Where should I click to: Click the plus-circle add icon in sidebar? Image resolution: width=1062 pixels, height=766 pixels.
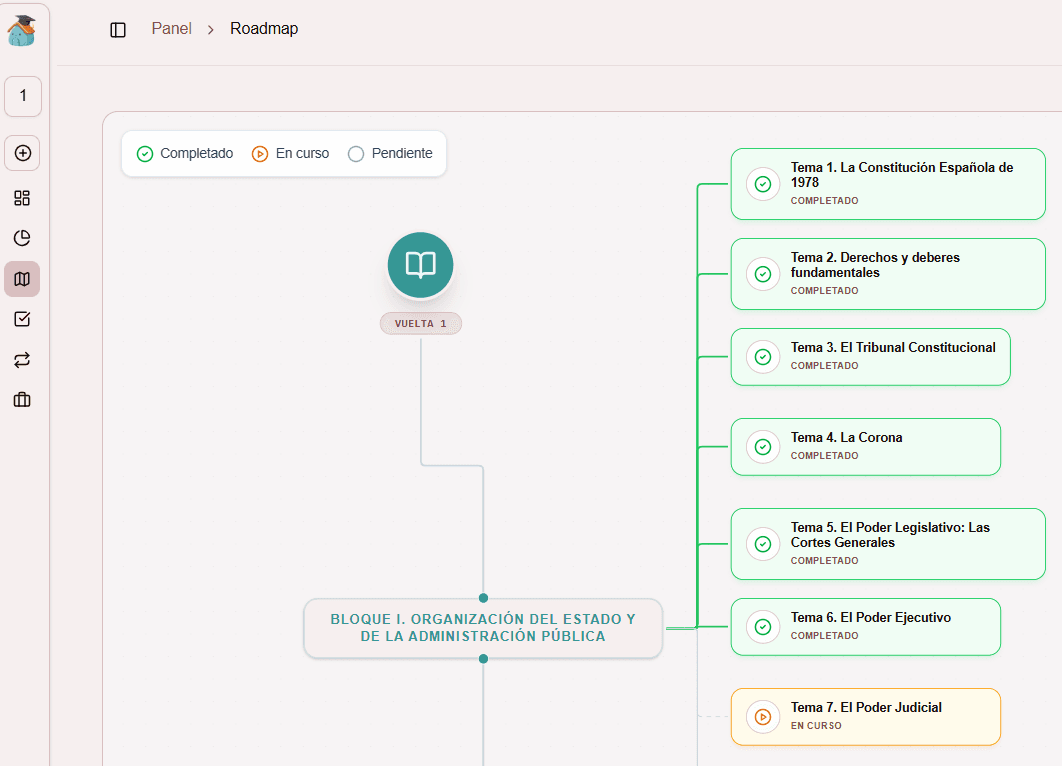pos(21,152)
